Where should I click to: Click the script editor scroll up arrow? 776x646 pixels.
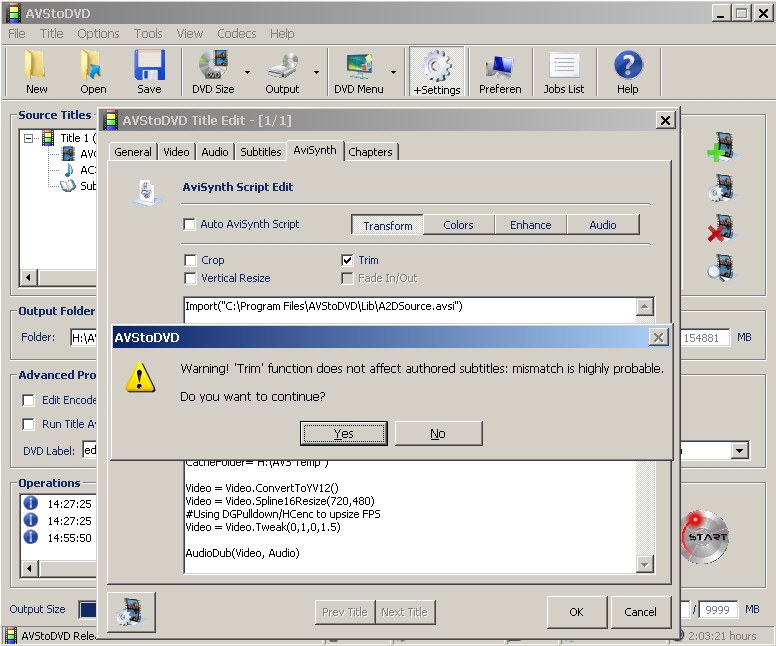point(644,307)
